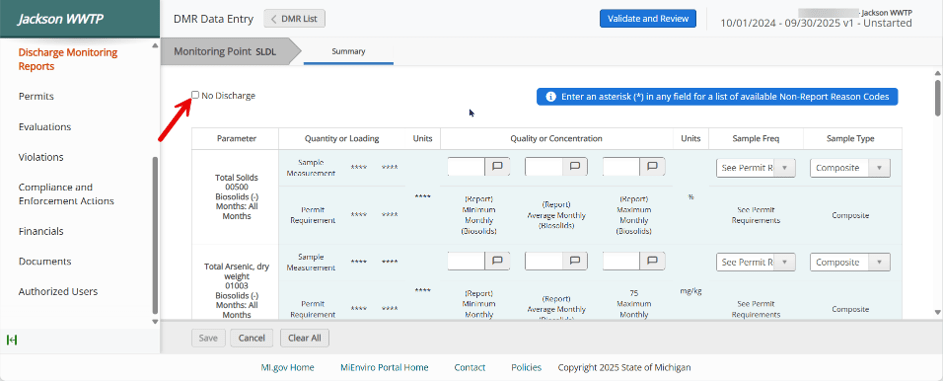The image size is (943, 381).
Task: Click the Clear All button
Action: [x=304, y=338]
